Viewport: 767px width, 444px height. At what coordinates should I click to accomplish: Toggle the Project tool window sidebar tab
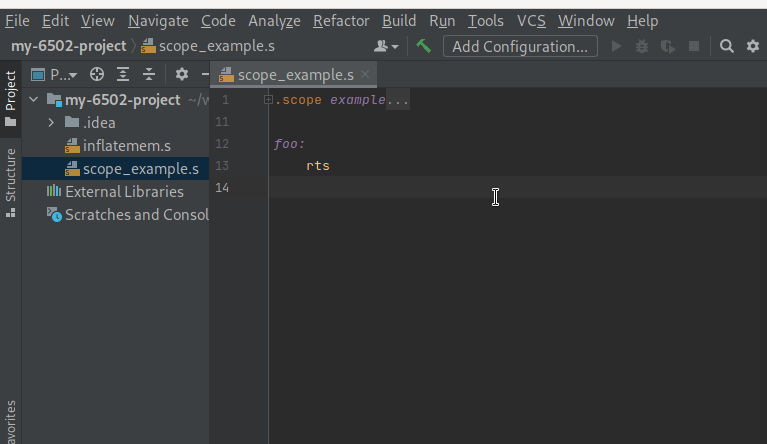tap(10, 99)
